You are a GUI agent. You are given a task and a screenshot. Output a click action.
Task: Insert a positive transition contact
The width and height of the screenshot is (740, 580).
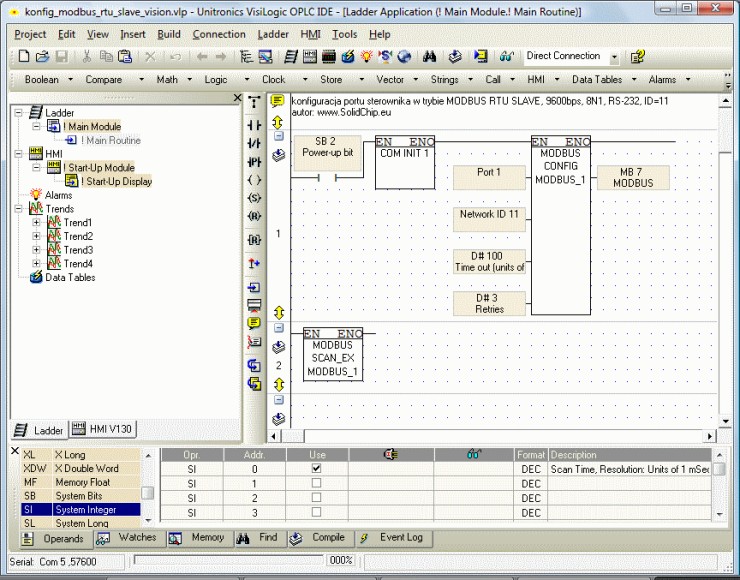coord(254,162)
